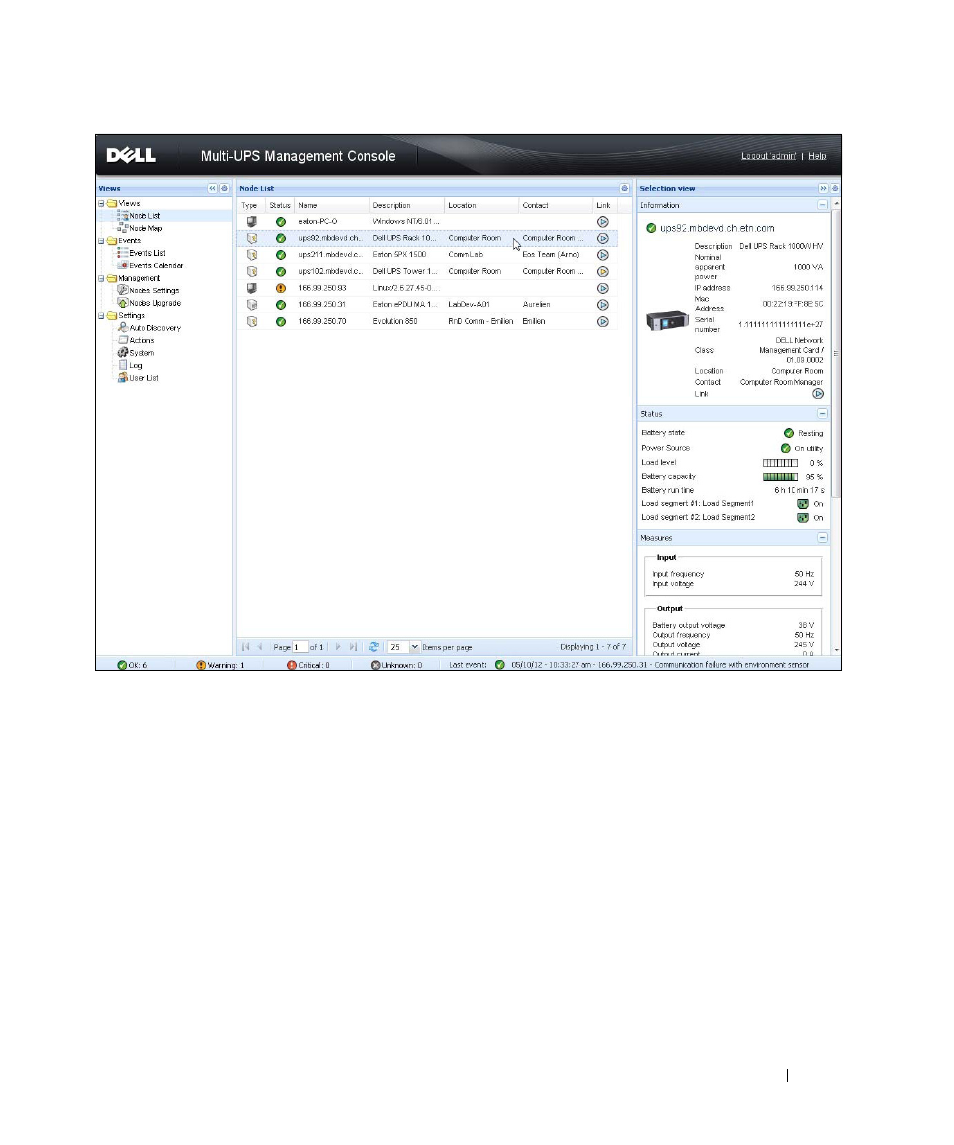Go to next page of node list
The height and width of the screenshot is (1145, 954).
click(x=337, y=647)
